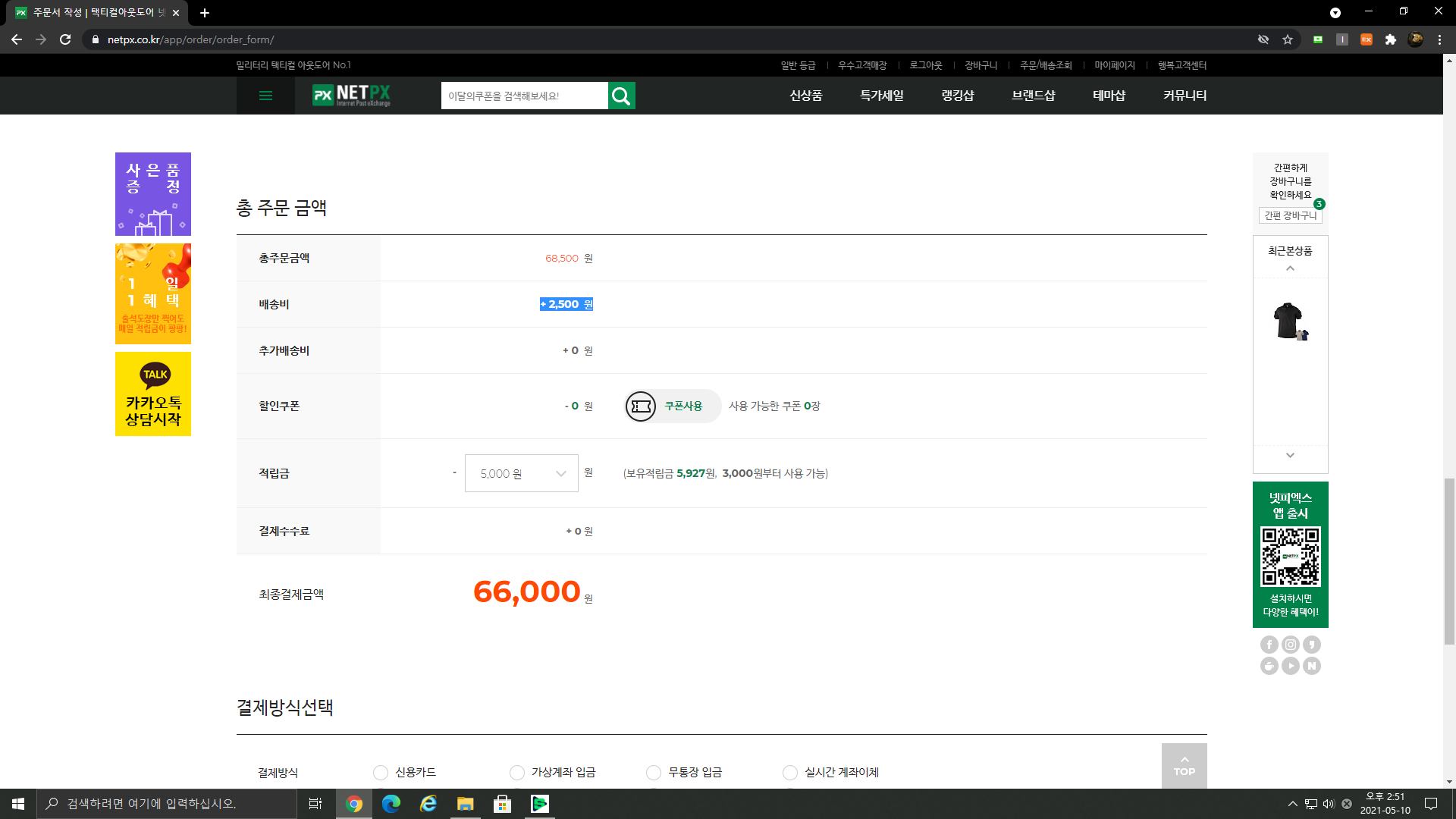Viewport: 1456px width, 819px height.
Task: Open the 랭킹샵 menu
Action: click(x=957, y=96)
